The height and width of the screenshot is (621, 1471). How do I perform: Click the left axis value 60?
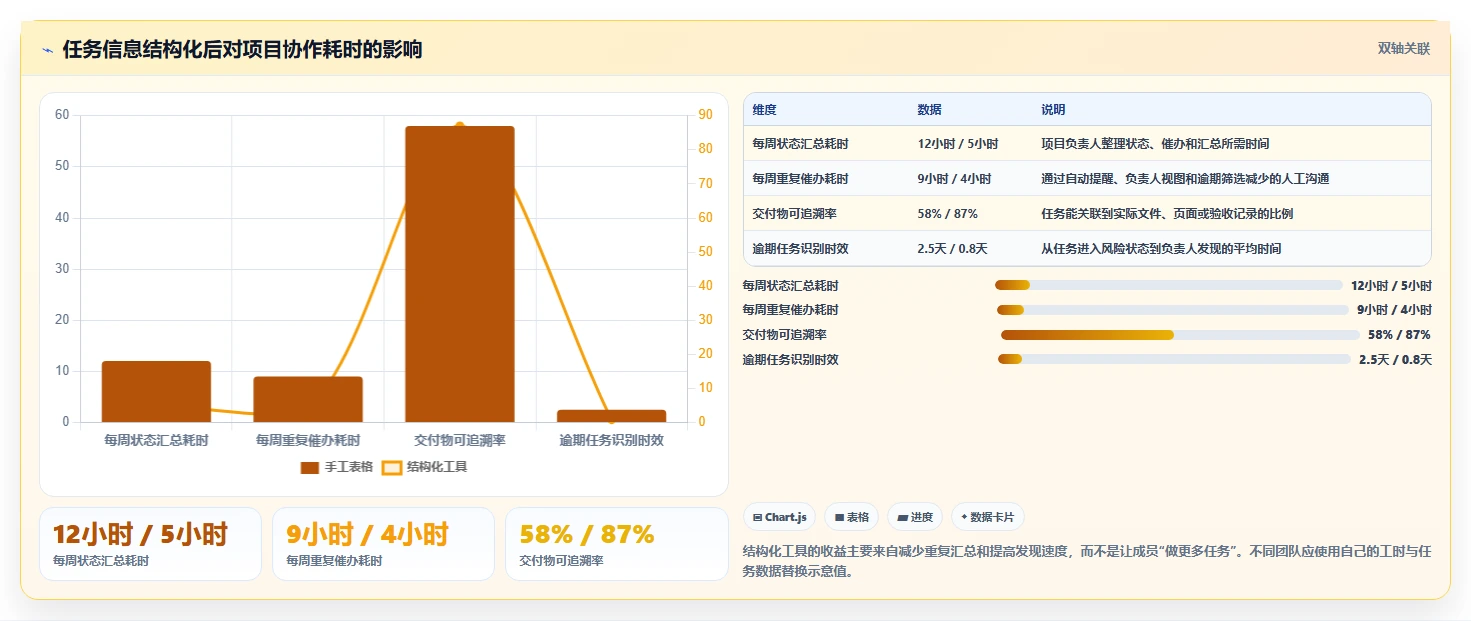pos(62,115)
